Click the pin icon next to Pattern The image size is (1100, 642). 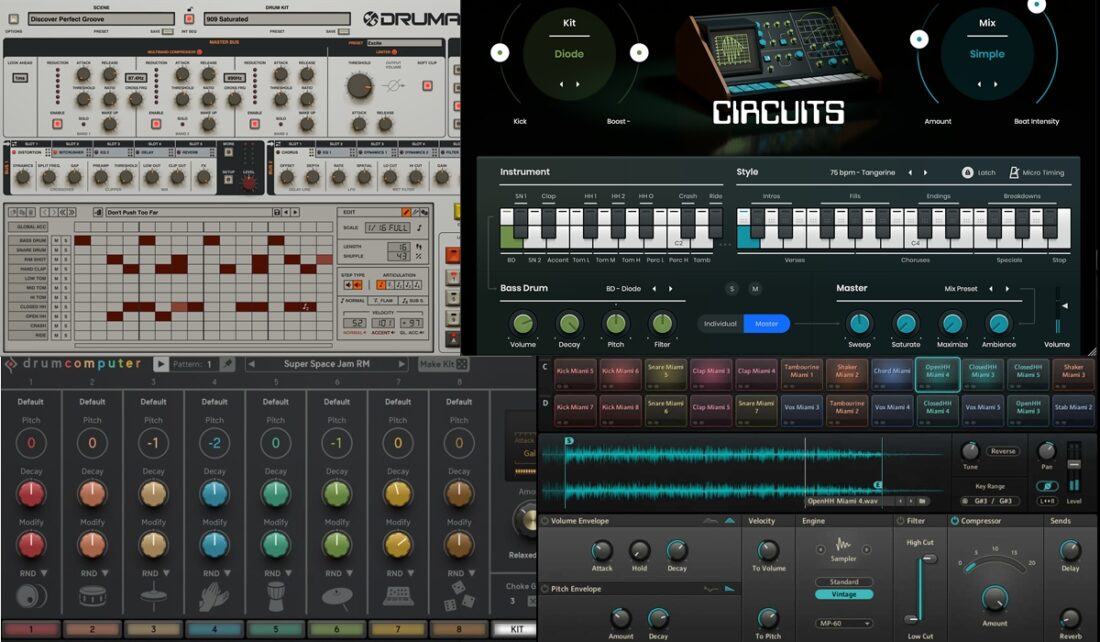tap(227, 364)
